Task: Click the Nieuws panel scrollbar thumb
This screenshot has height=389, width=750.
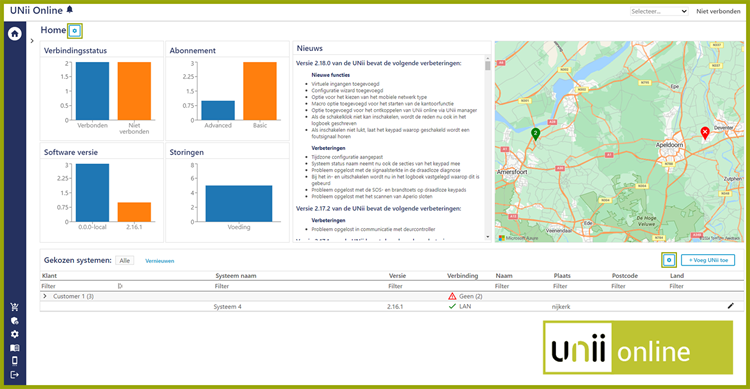Action: pyautogui.click(x=487, y=66)
